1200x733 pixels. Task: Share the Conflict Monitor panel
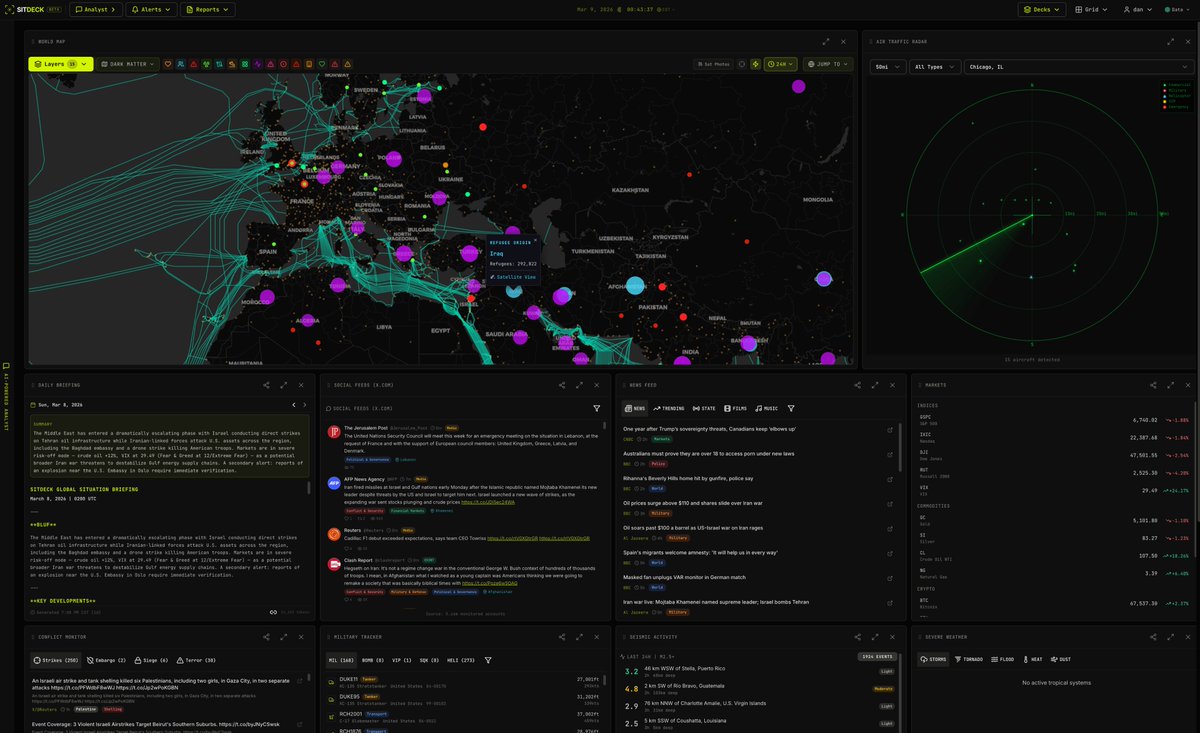tap(266, 636)
